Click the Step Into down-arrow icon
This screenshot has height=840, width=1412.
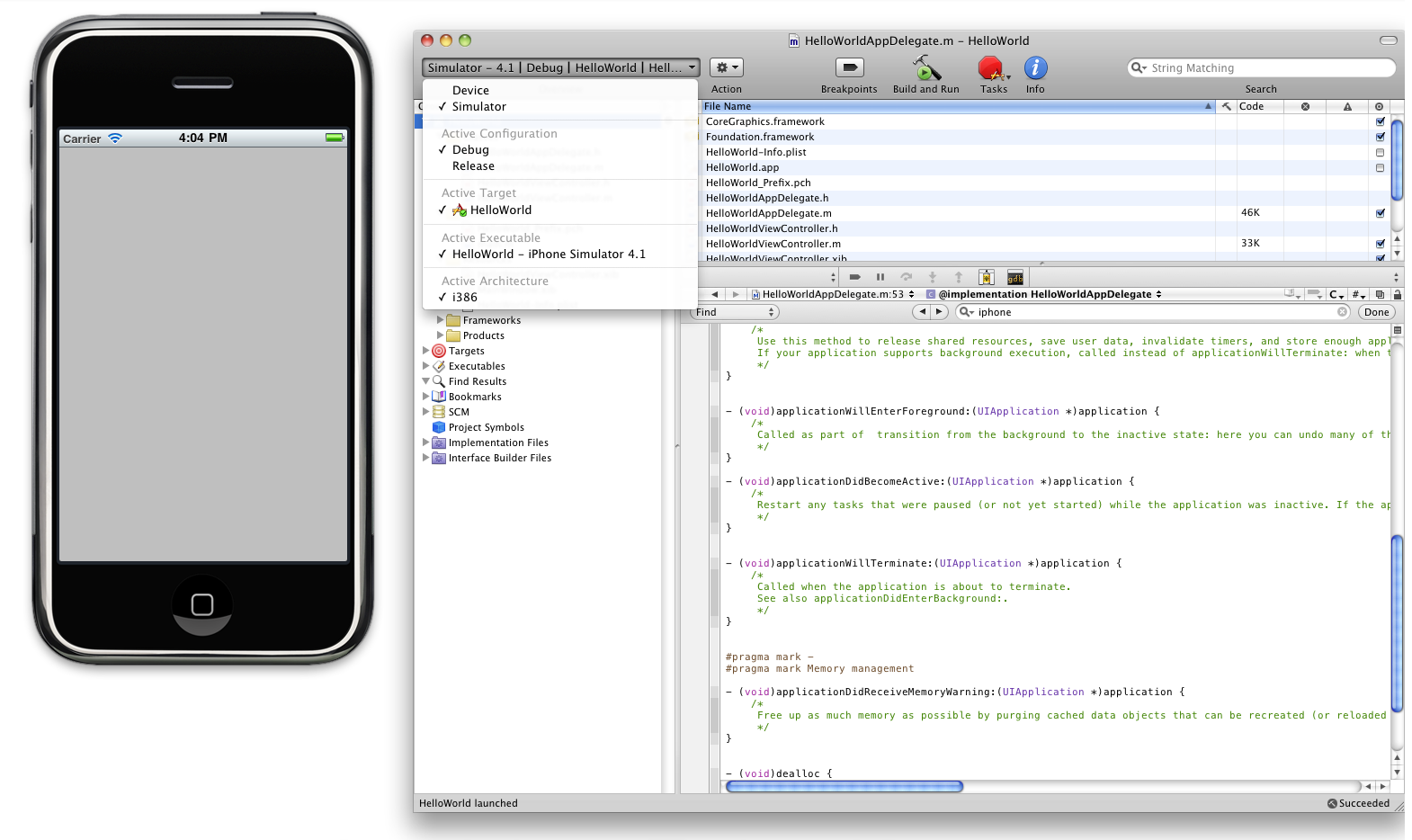[x=933, y=277]
